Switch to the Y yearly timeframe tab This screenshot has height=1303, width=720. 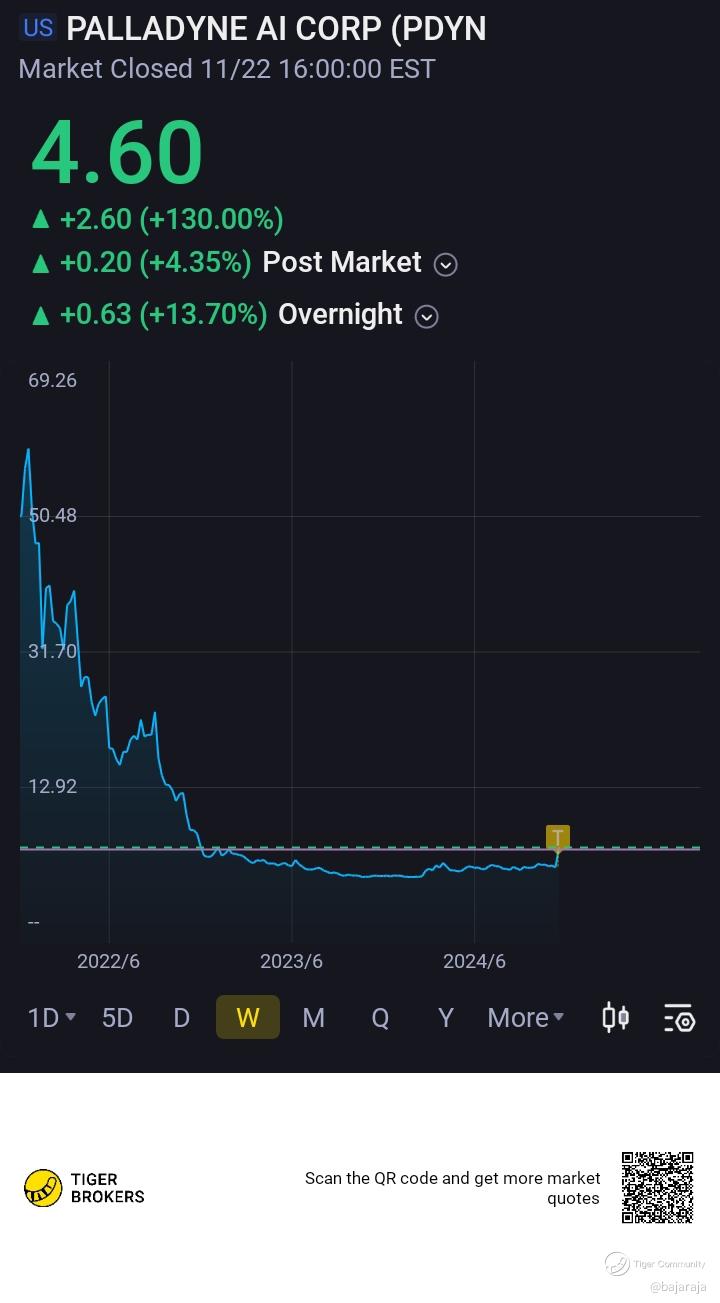(446, 1018)
